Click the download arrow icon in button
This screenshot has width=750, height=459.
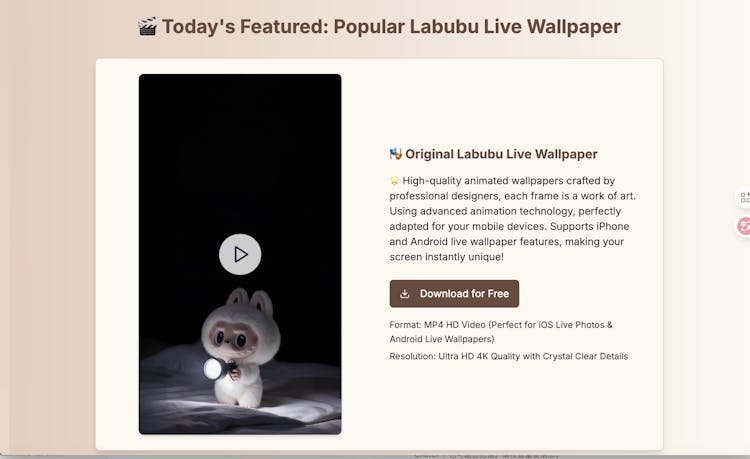tap(405, 294)
